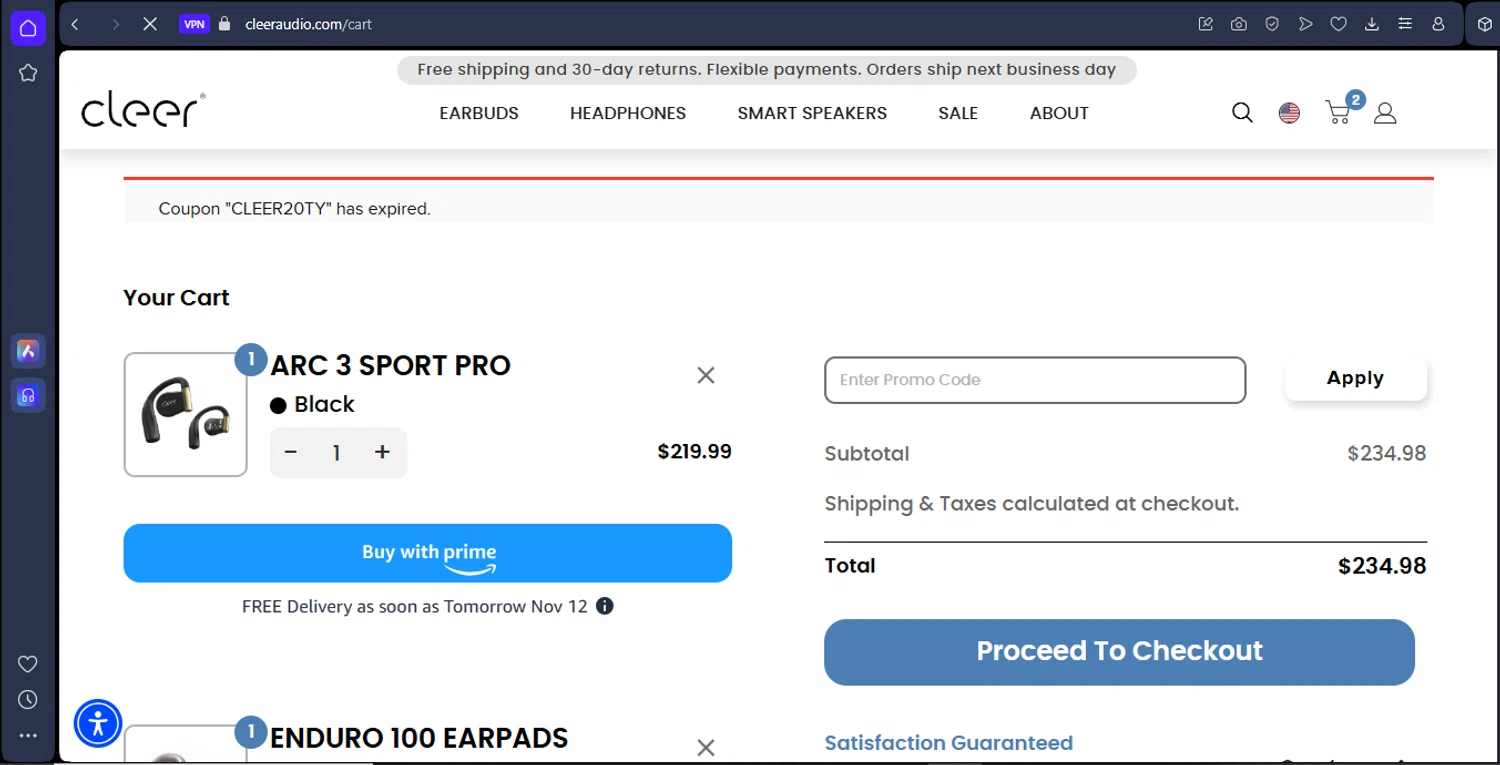
Task: Open the ARC 3 SPORT PRO product thumbnail
Action: 185,414
